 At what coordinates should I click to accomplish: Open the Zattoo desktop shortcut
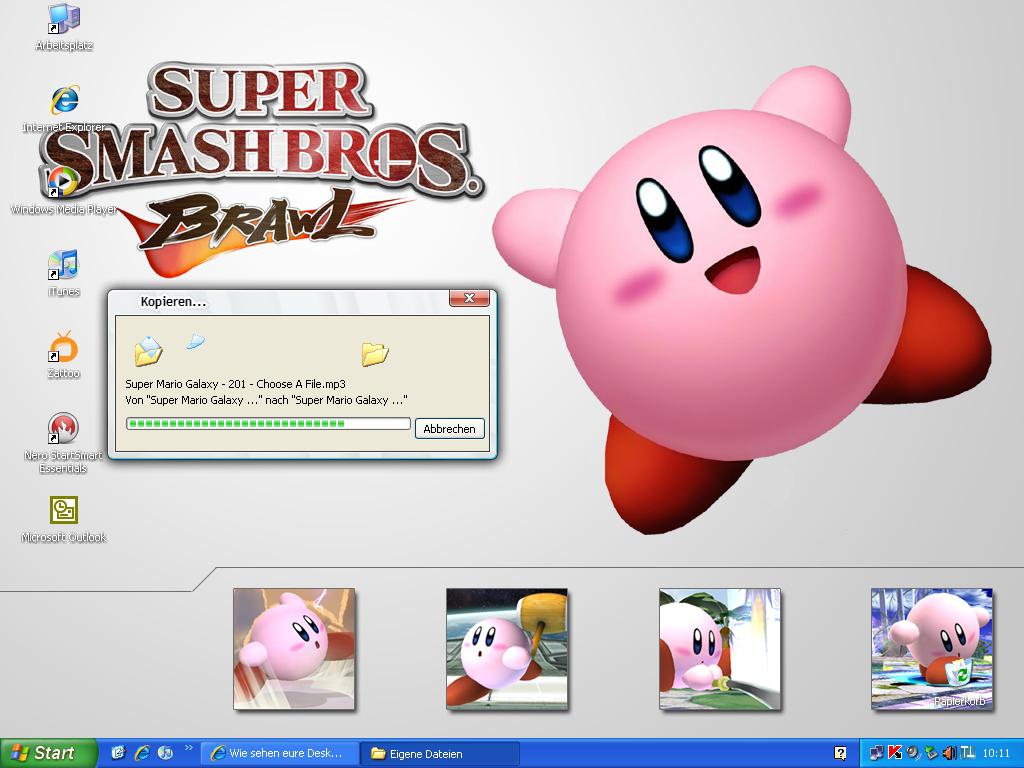click(64, 348)
